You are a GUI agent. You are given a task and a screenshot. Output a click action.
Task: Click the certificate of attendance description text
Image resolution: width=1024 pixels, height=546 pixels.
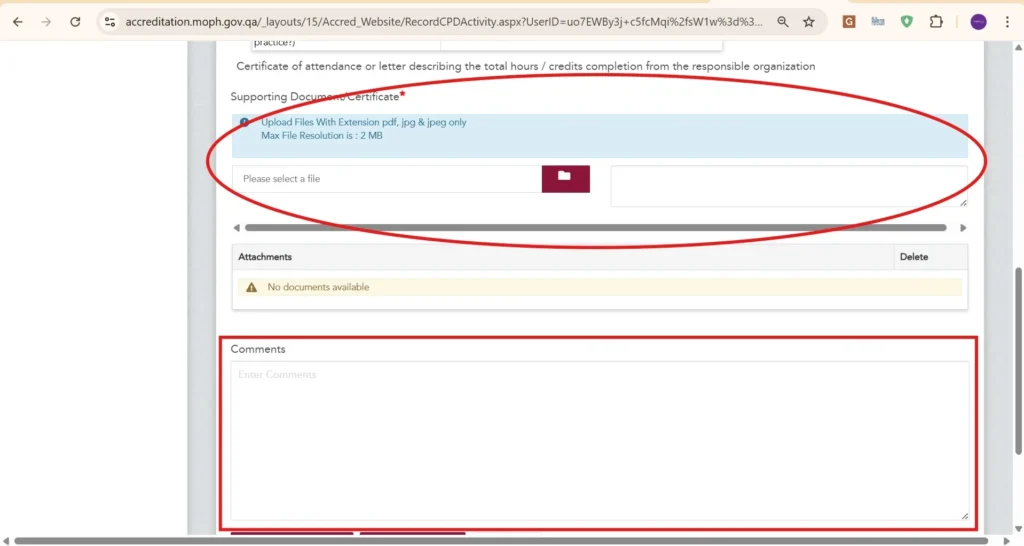coord(526,66)
